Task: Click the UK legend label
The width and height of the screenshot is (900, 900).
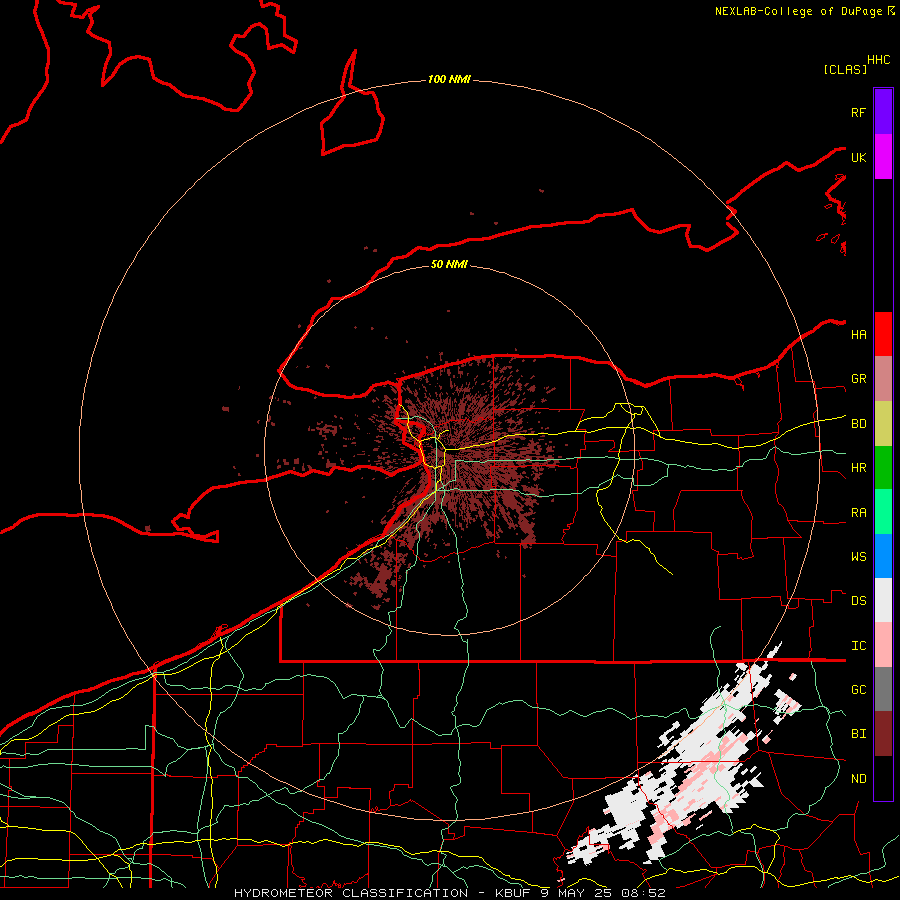Action: click(859, 157)
